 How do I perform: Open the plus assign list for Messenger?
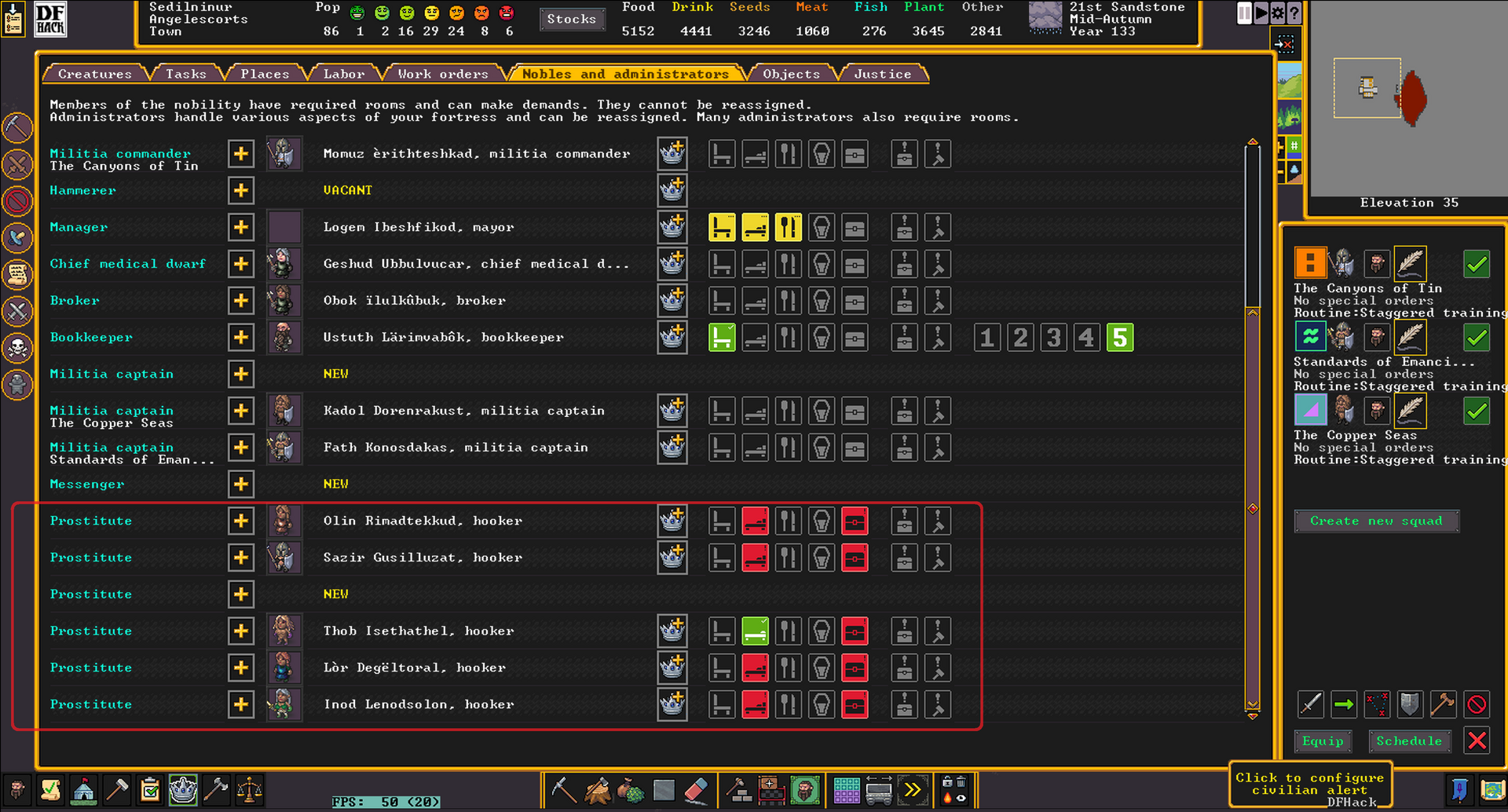click(241, 484)
